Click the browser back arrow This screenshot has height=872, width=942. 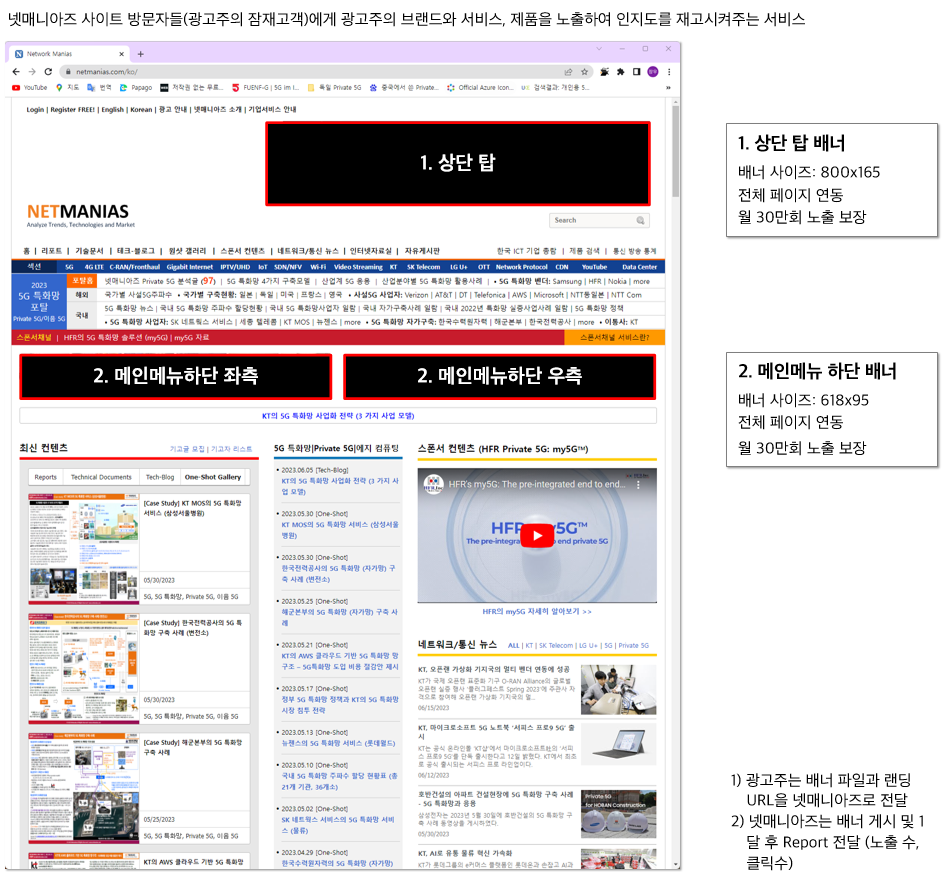tap(16, 72)
